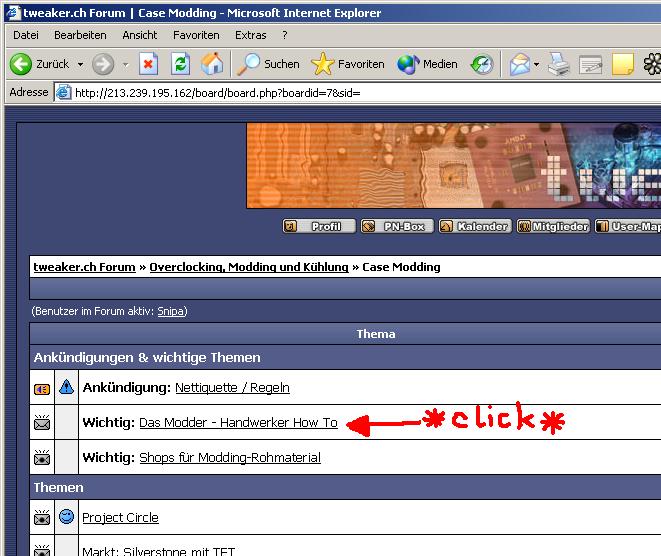Open the Bearbeiten menu
The height and width of the screenshot is (556, 661).
pos(80,35)
